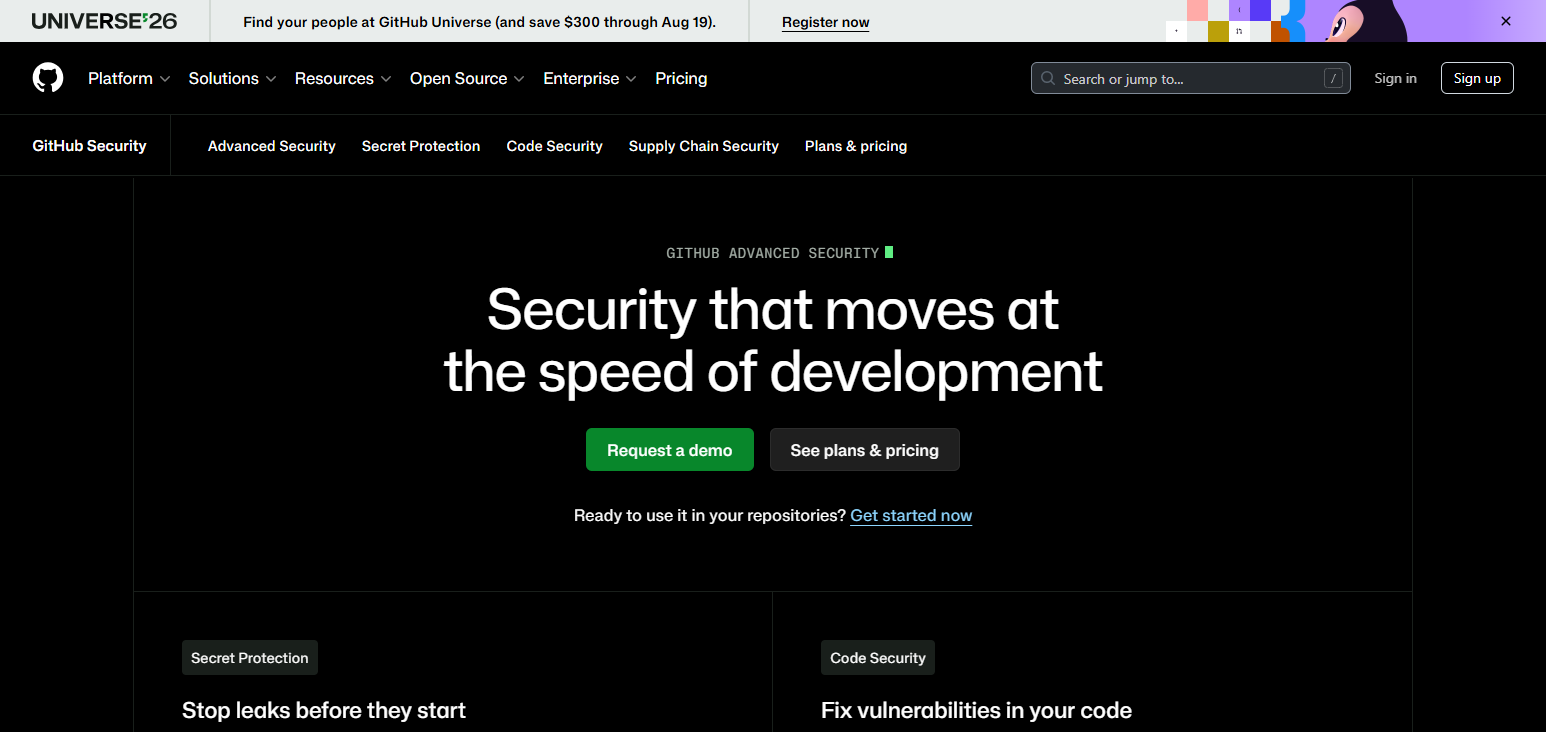Go to Advanced Security tab

click(x=272, y=146)
